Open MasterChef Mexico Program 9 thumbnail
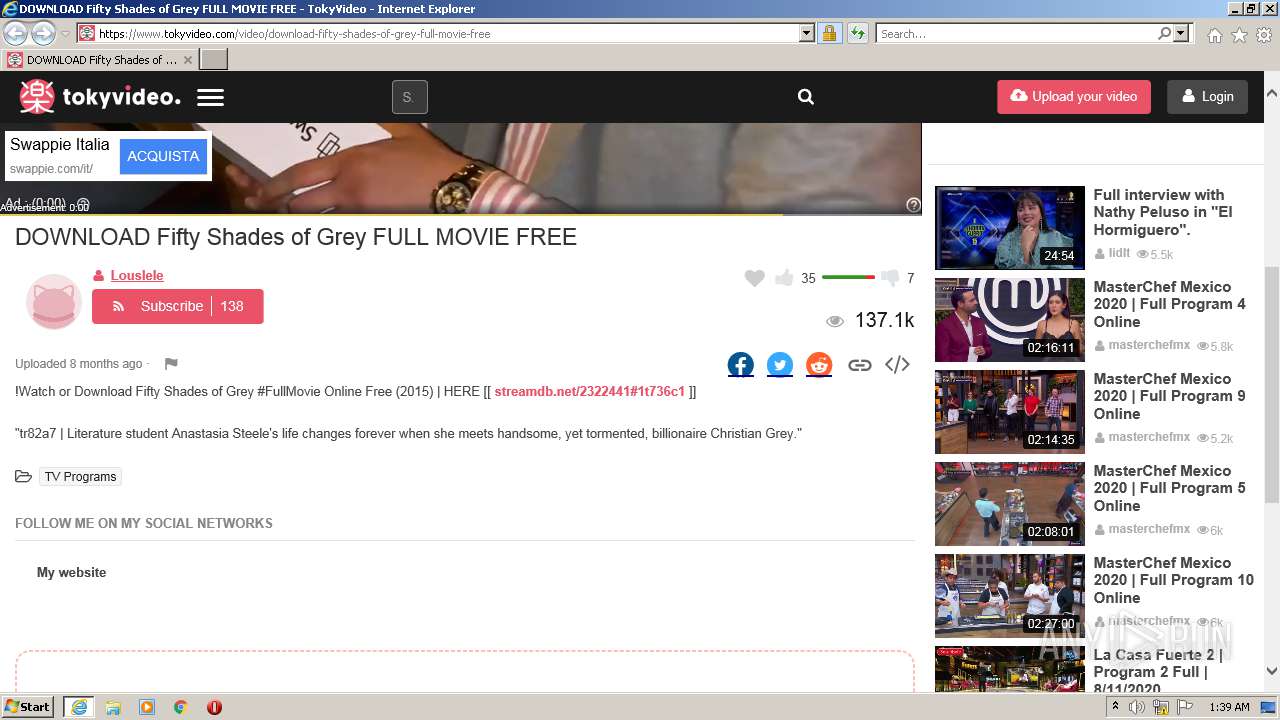Screen dimensions: 1280x720 click(1010, 412)
